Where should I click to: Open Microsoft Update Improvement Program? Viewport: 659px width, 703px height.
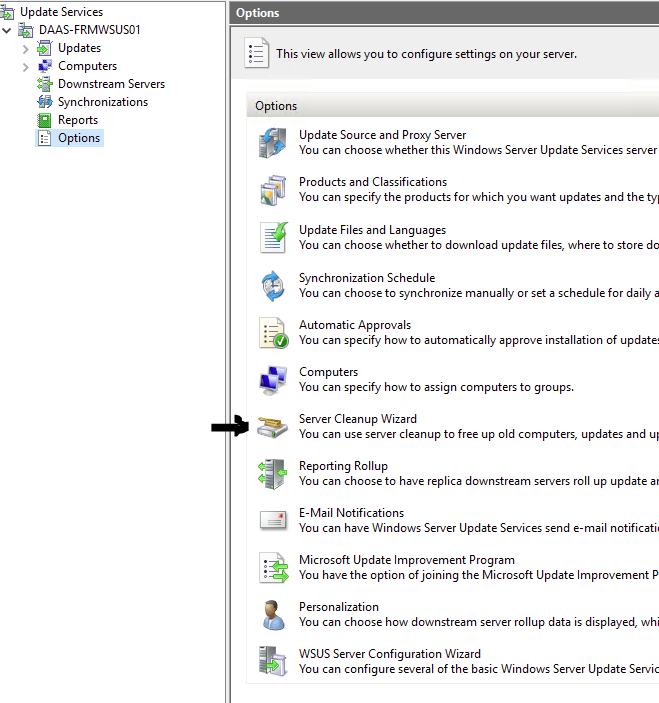(407, 560)
